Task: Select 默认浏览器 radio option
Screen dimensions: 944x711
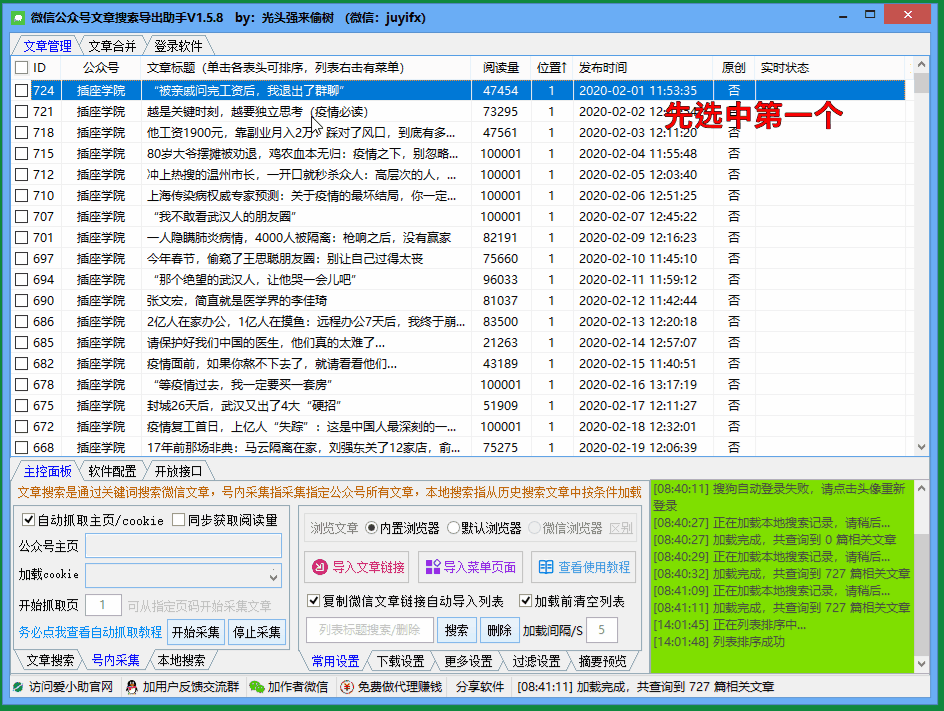Action: pos(453,528)
